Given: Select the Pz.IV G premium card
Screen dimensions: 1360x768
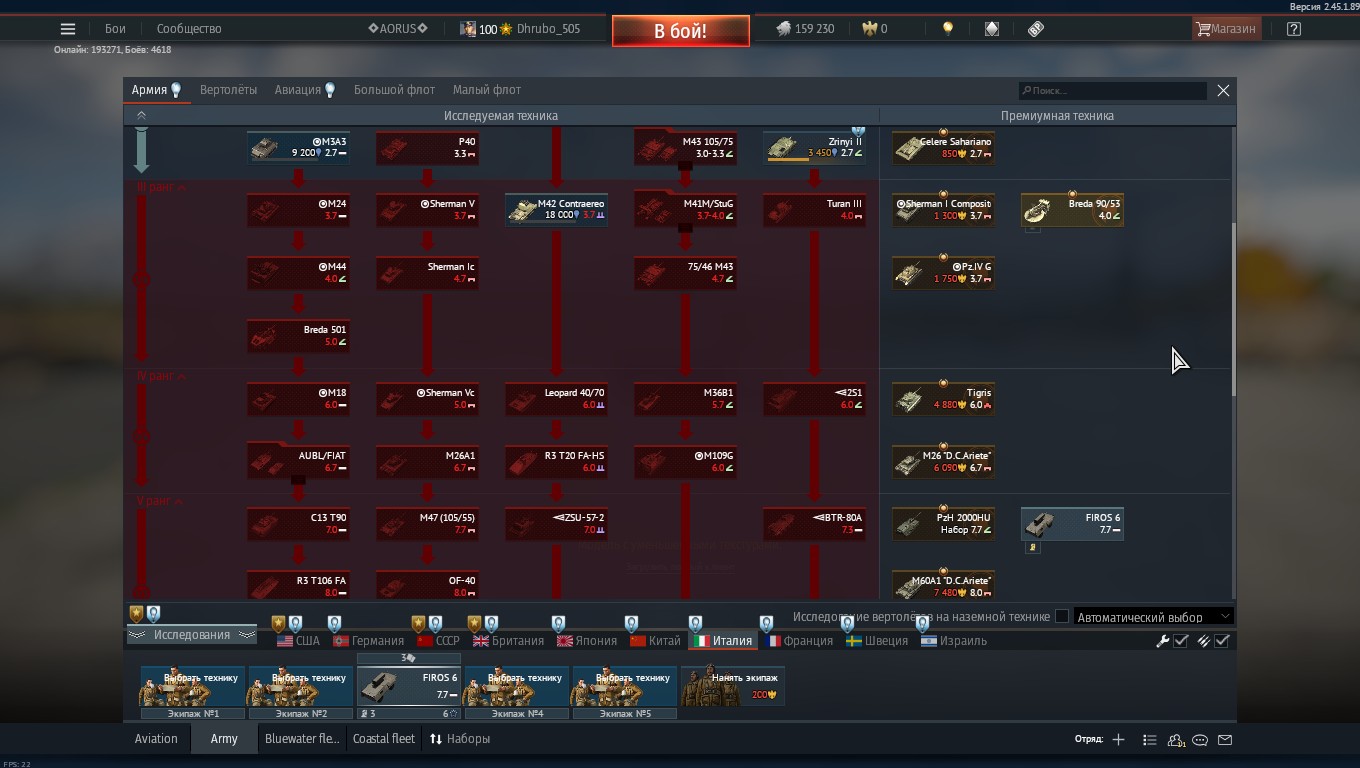Looking at the screenshot, I should coord(943,272).
